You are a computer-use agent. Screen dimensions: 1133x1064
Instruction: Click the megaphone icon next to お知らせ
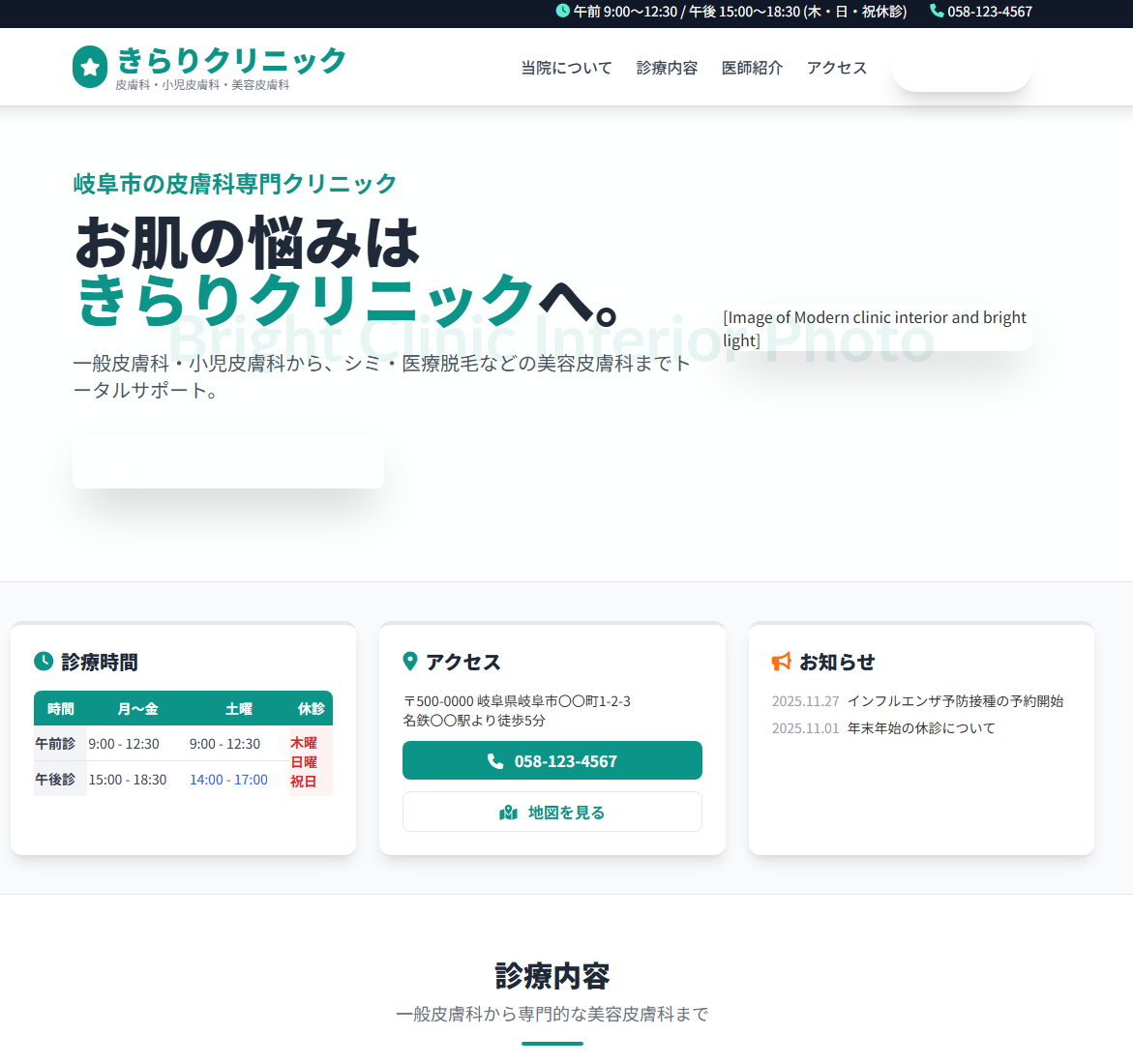coord(781,662)
